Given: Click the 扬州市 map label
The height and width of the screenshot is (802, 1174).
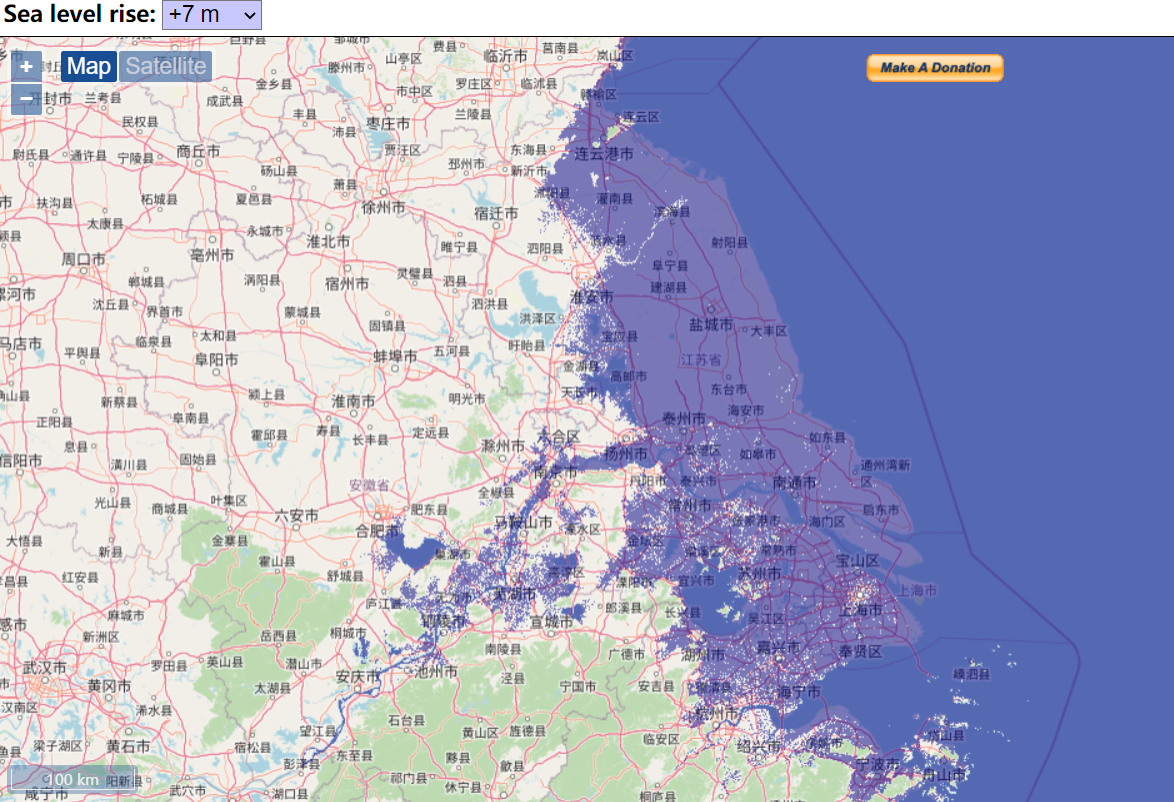Looking at the screenshot, I should [x=626, y=454].
